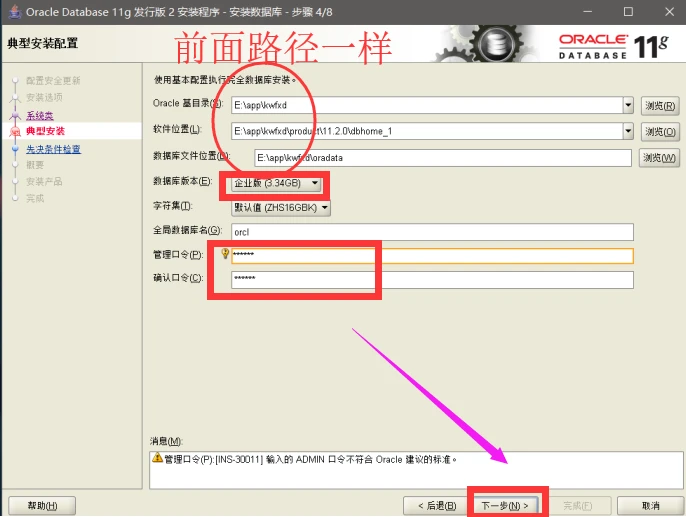The width and height of the screenshot is (686, 517).
Task: Click the INS-30011 warning message text
Action: pyautogui.click(x=311, y=460)
